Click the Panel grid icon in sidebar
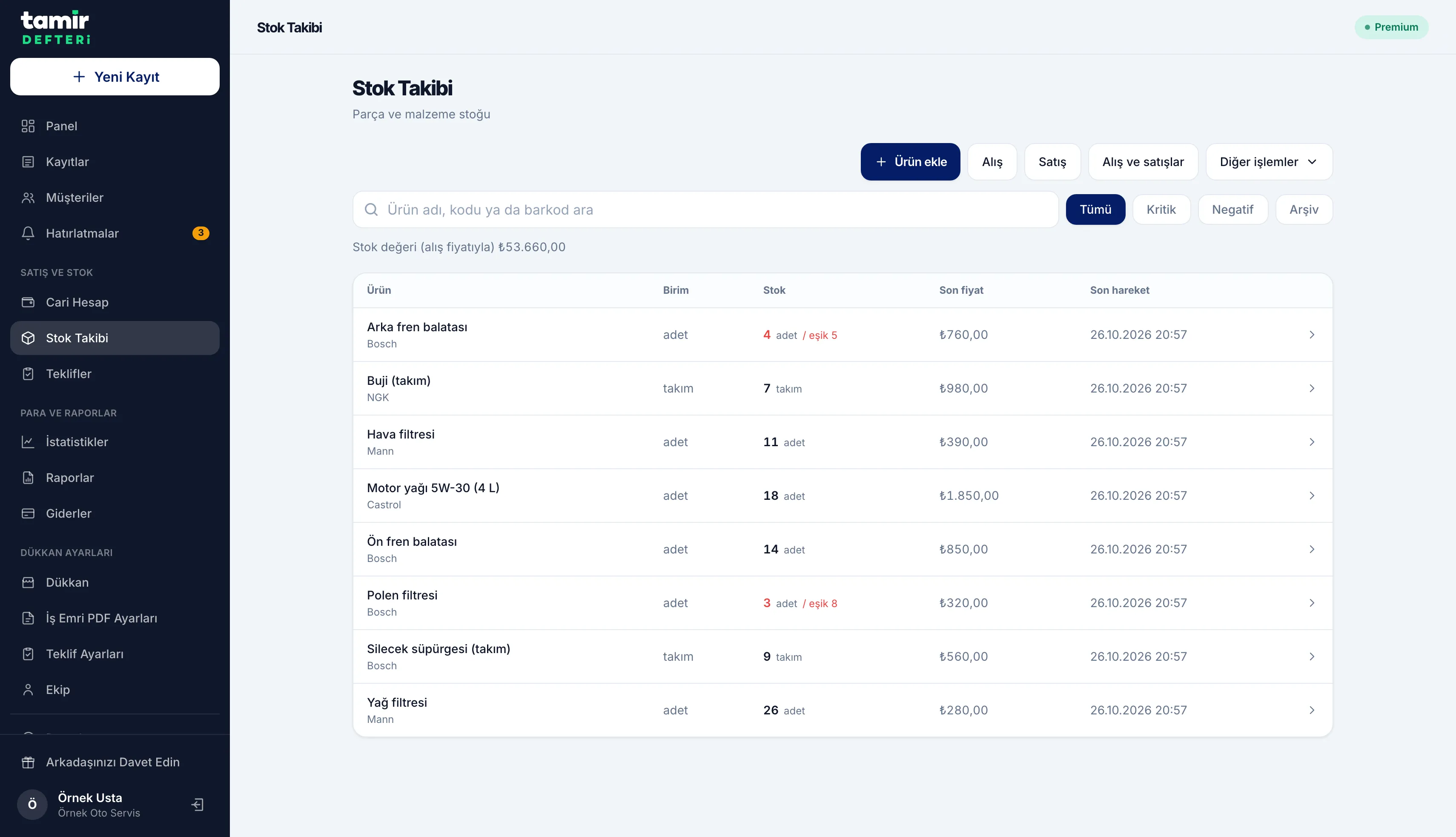 [28, 126]
